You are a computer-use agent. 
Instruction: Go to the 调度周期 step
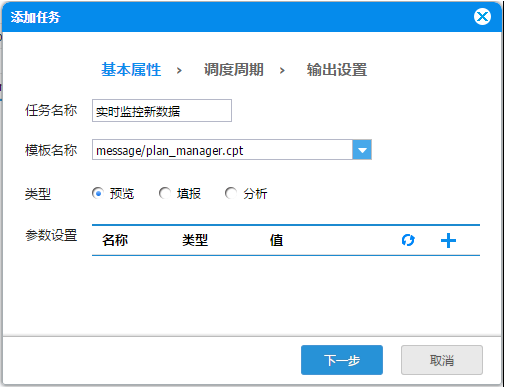pos(234,70)
